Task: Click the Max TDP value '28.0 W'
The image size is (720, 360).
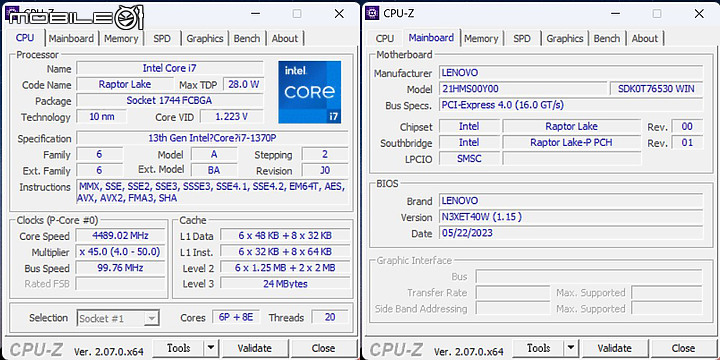Action: click(243, 84)
